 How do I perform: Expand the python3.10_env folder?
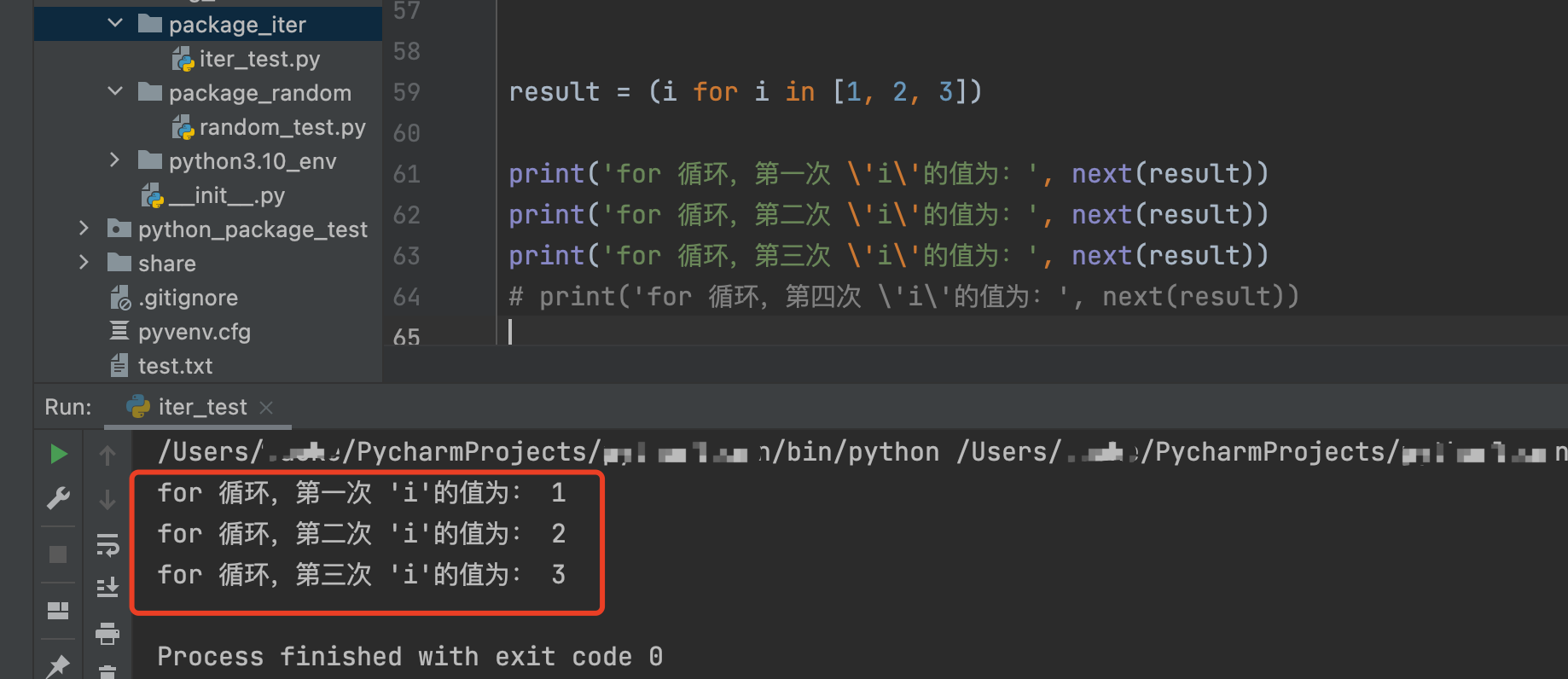(x=115, y=160)
